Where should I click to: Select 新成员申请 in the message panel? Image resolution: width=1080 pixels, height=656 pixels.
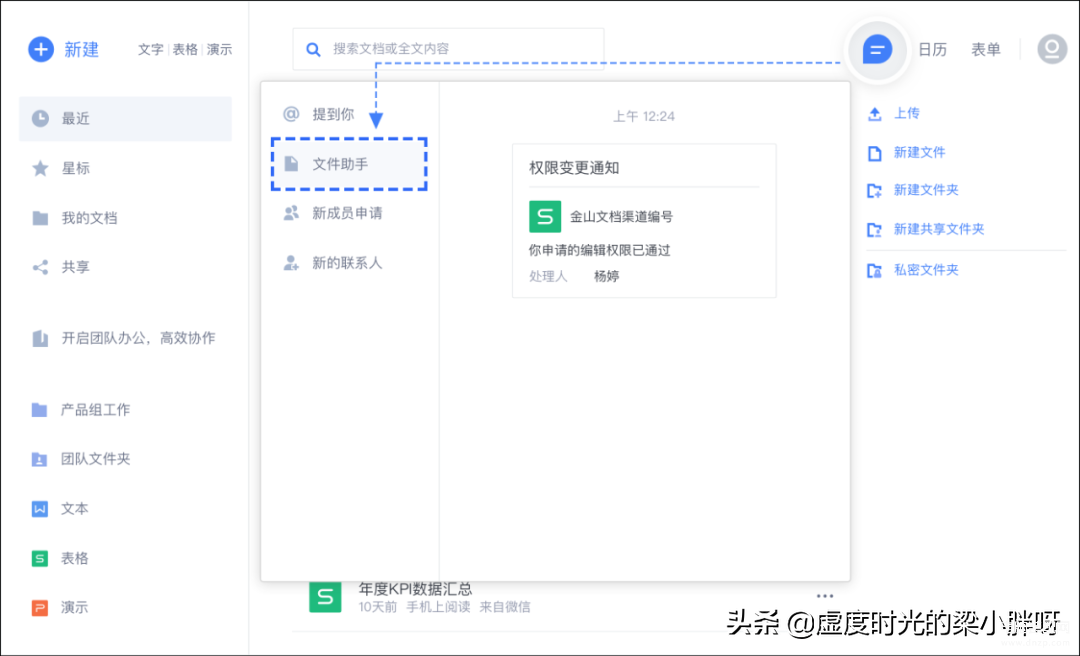(x=349, y=214)
